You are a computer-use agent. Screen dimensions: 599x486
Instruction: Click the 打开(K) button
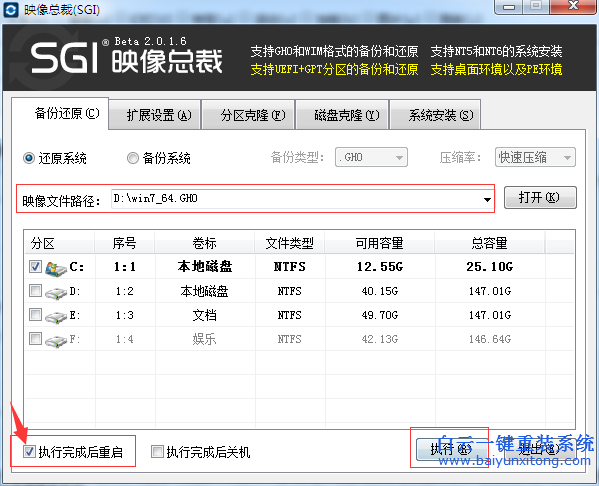(x=540, y=198)
